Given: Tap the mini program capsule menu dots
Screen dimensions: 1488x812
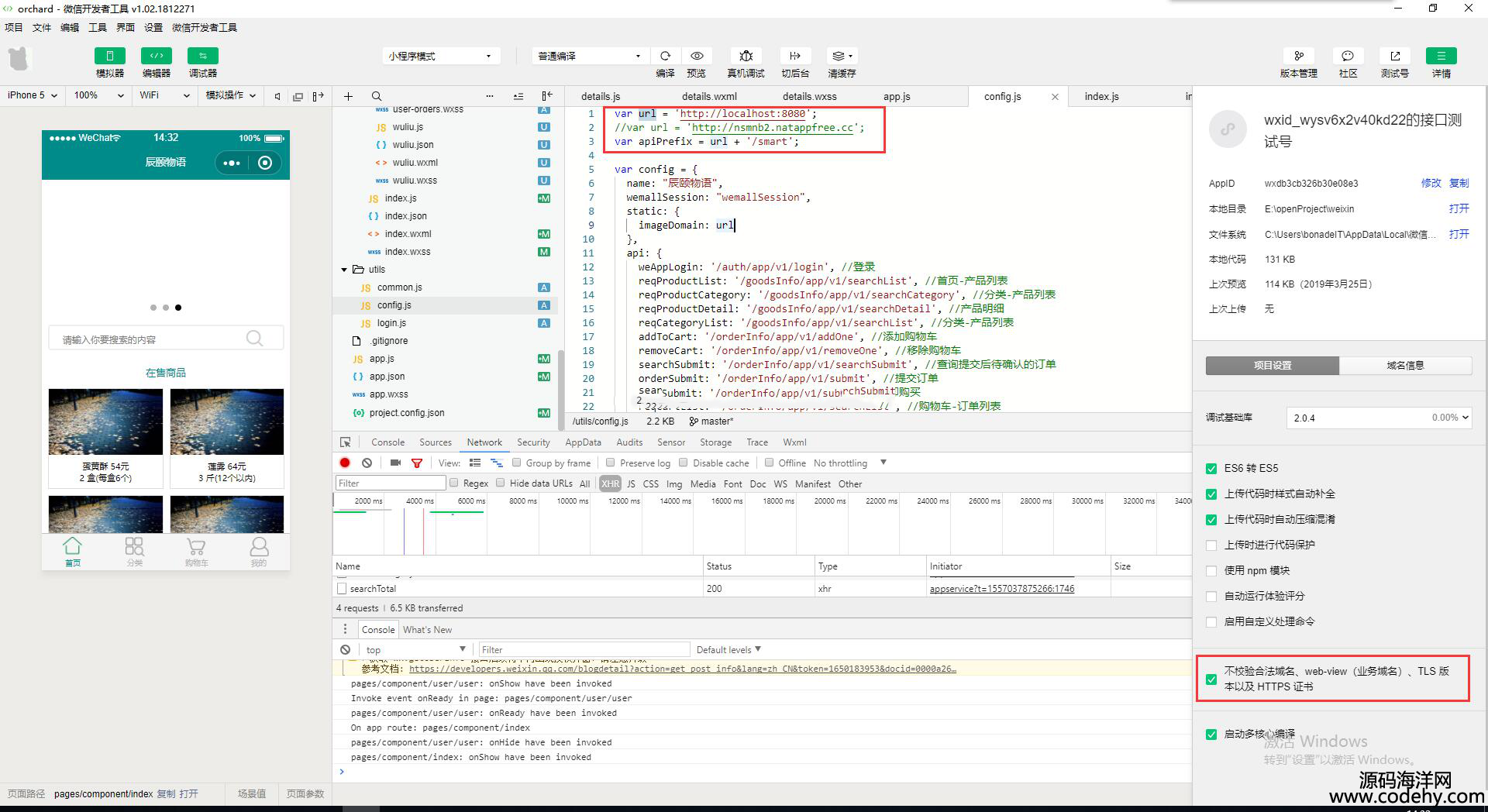Looking at the screenshot, I should pos(231,163).
